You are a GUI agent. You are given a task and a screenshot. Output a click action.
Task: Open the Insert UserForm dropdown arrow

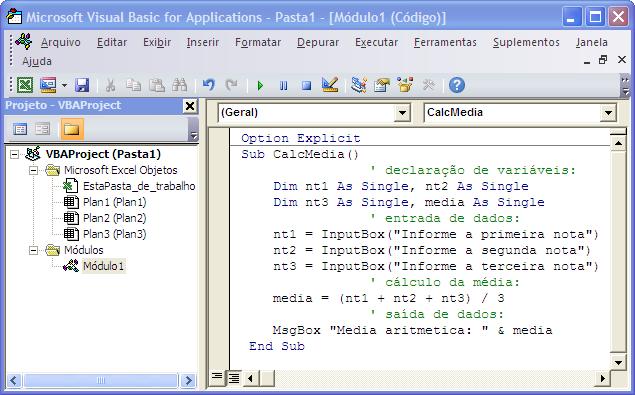pos(64,85)
